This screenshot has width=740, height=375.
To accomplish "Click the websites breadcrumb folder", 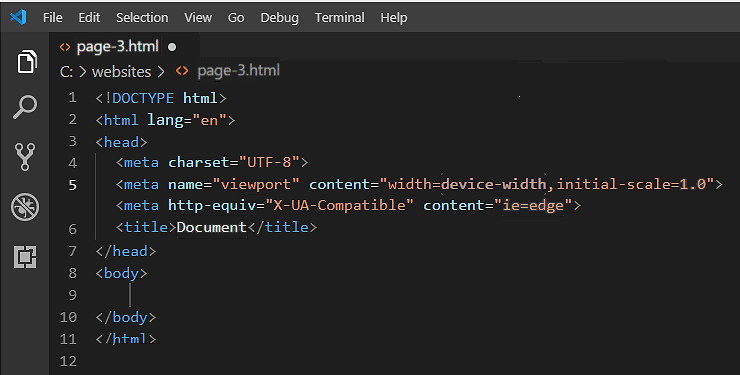I will coord(122,72).
